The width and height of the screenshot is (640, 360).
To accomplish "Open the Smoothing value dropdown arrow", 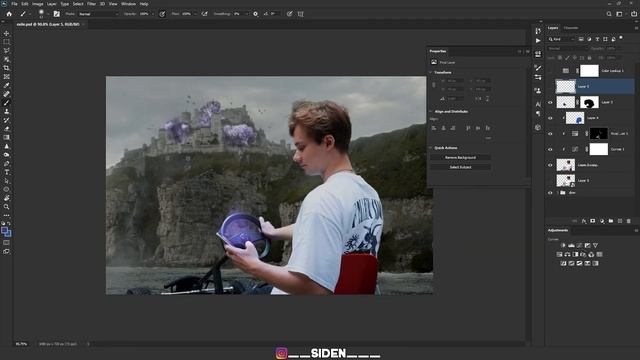I will 247,14.
